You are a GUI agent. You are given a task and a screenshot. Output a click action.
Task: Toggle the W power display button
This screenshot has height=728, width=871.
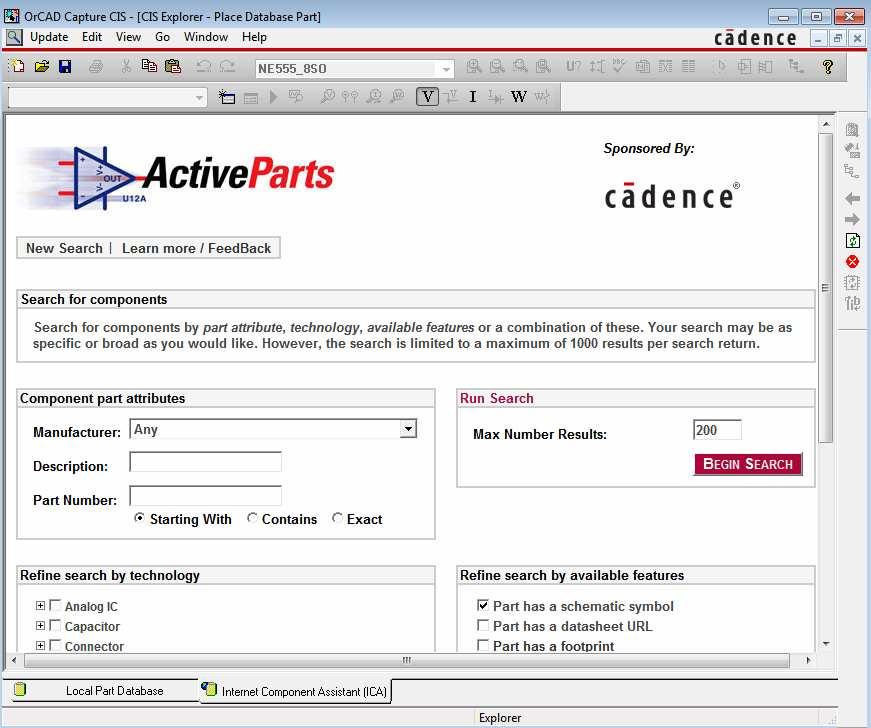(x=518, y=97)
